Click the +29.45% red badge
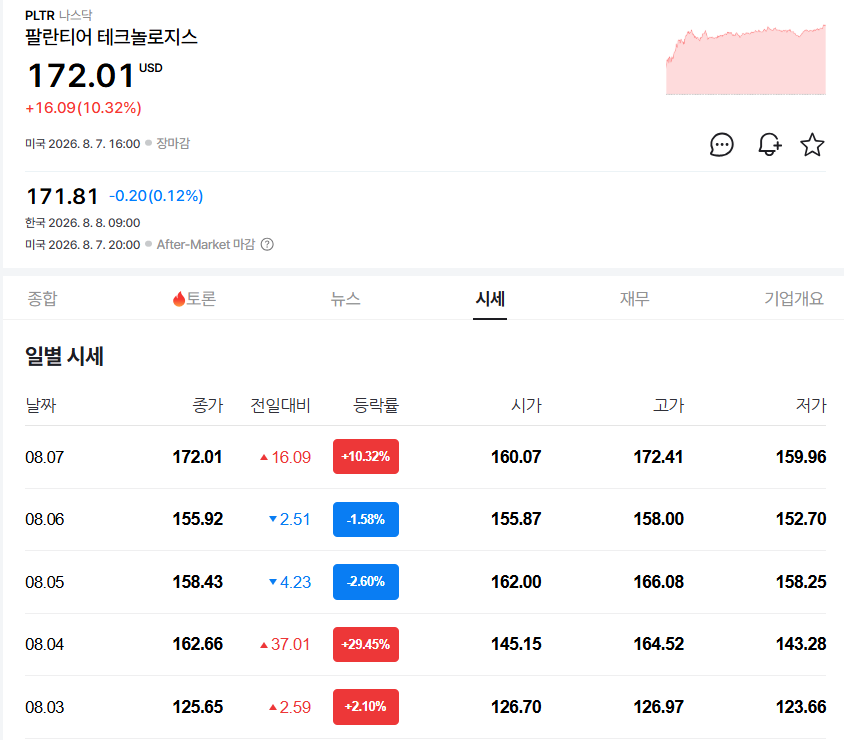Image resolution: width=844 pixels, height=740 pixels. click(x=365, y=644)
